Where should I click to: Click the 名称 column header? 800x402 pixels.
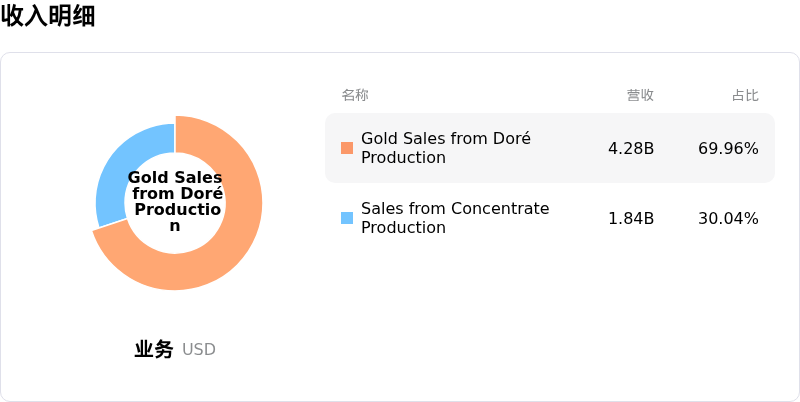[355, 95]
